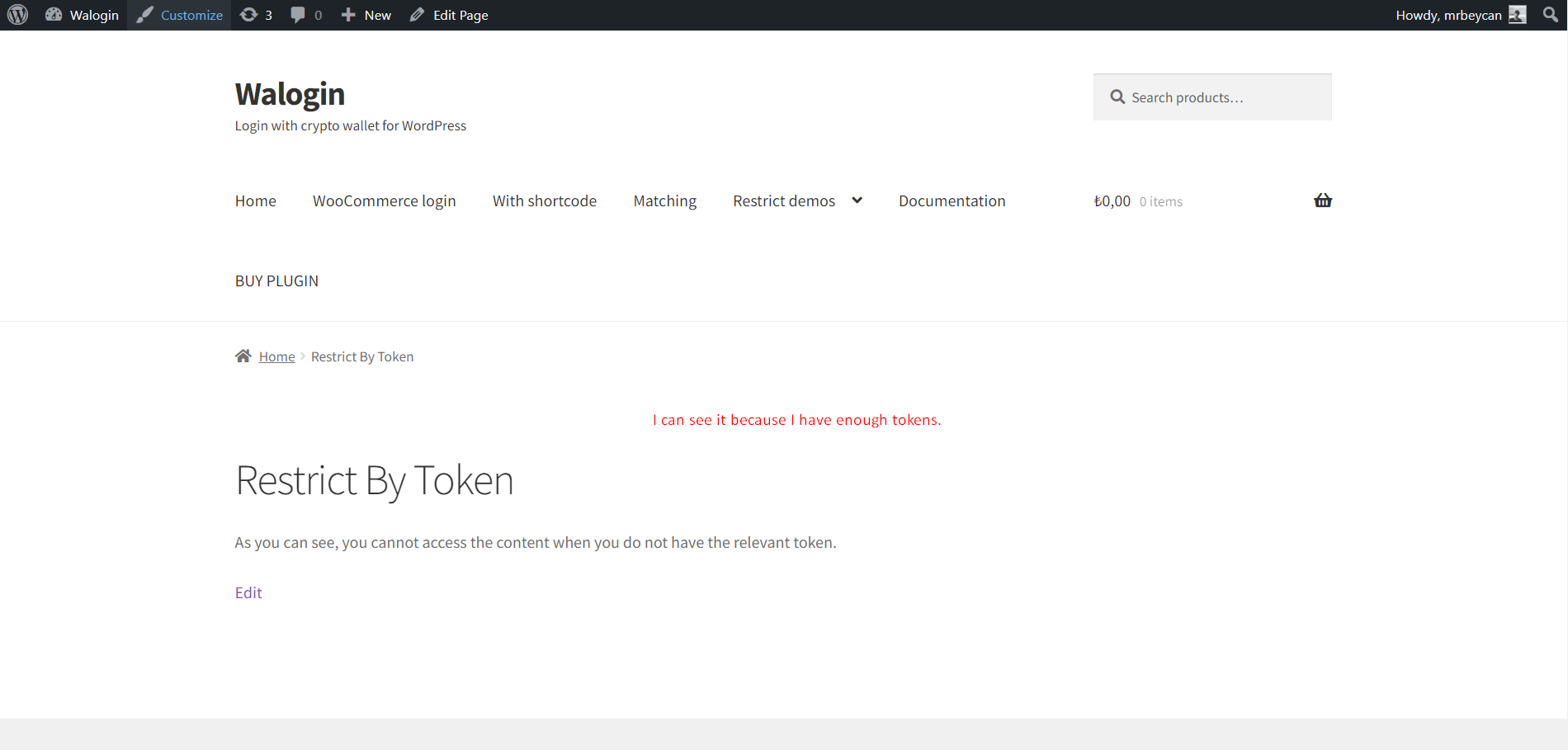This screenshot has width=1568, height=750.
Task: Click the user avatar thumbnail
Action: [x=1517, y=15]
